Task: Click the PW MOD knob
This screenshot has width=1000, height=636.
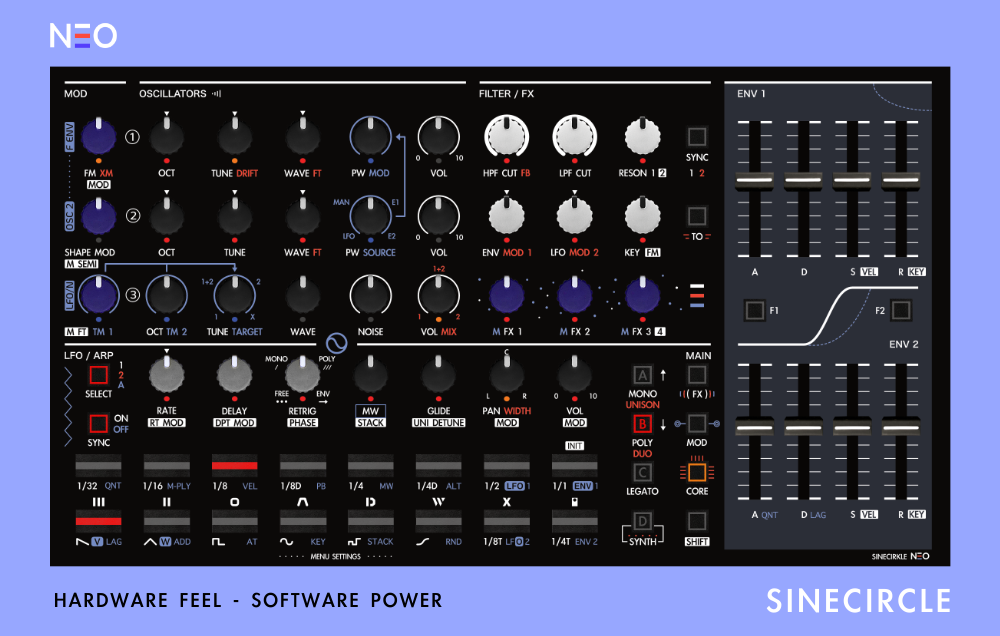Action: tap(371, 136)
